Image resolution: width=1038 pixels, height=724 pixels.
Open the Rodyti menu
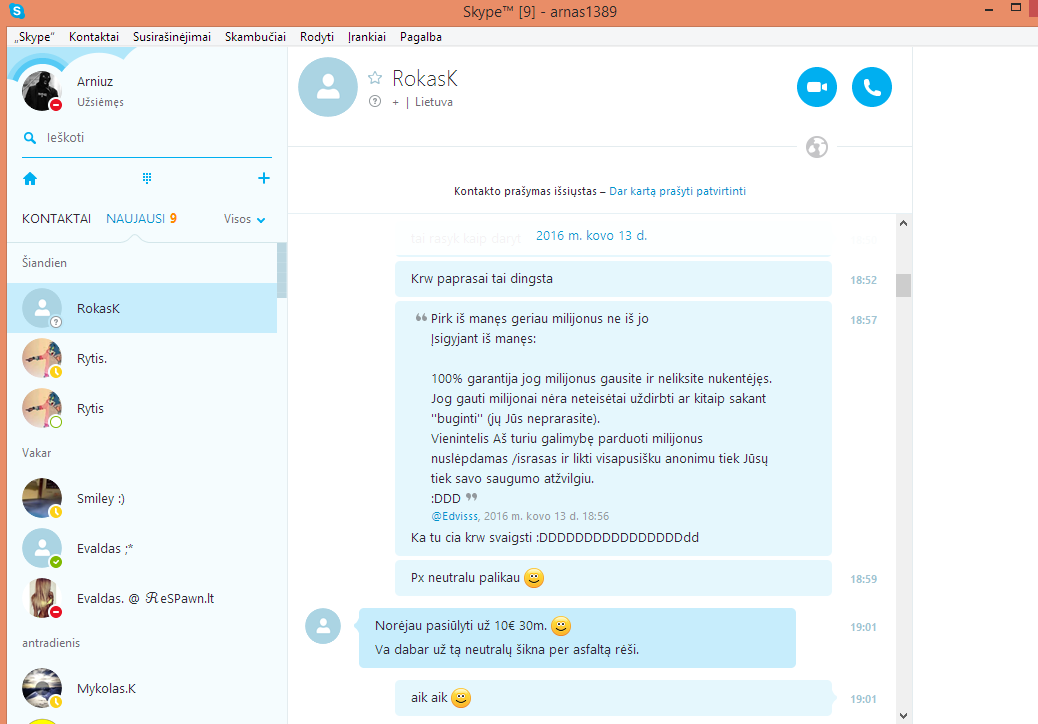(316, 37)
